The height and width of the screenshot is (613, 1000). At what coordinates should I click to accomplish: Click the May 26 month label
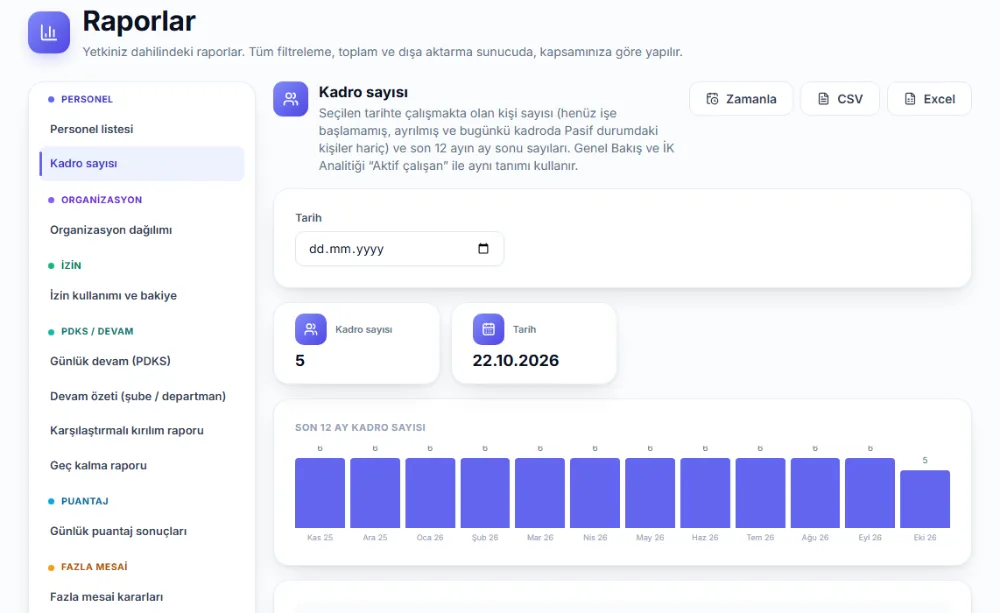click(650, 538)
